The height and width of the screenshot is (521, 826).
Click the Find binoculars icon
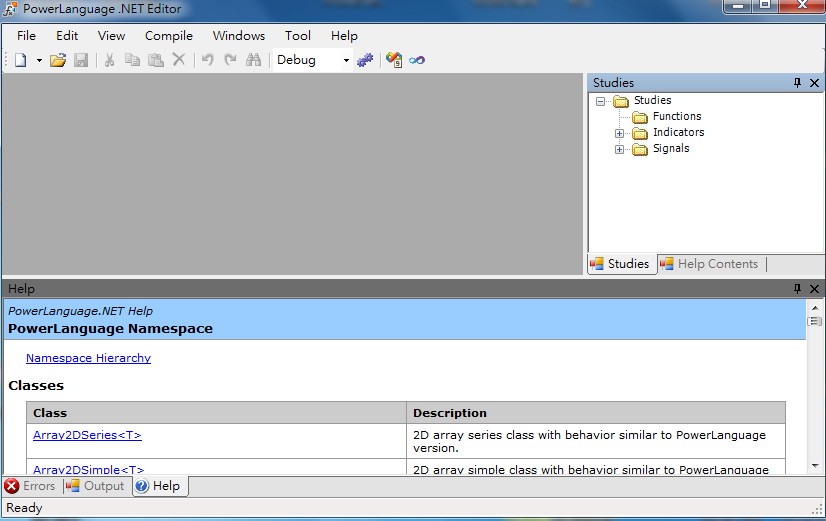253,60
